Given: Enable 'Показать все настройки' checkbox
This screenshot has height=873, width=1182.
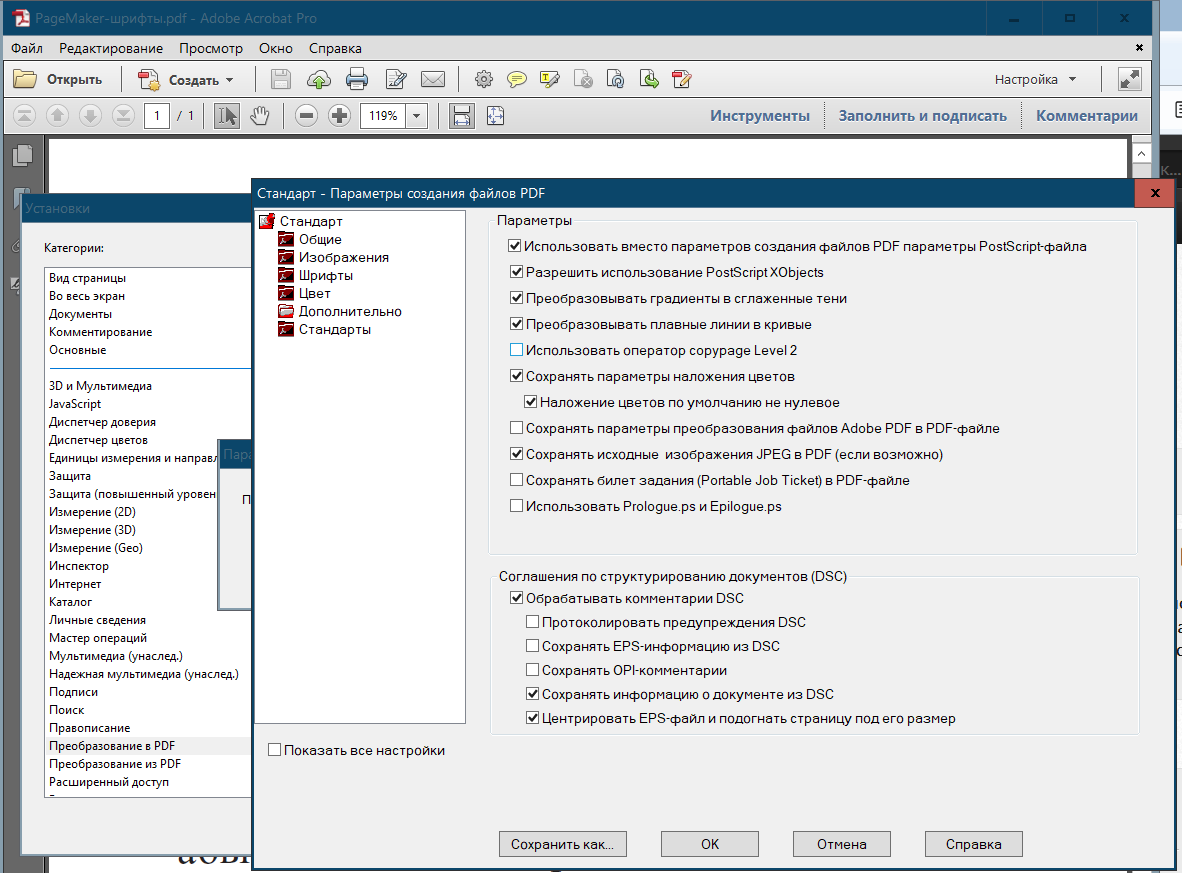Looking at the screenshot, I should pyautogui.click(x=274, y=750).
